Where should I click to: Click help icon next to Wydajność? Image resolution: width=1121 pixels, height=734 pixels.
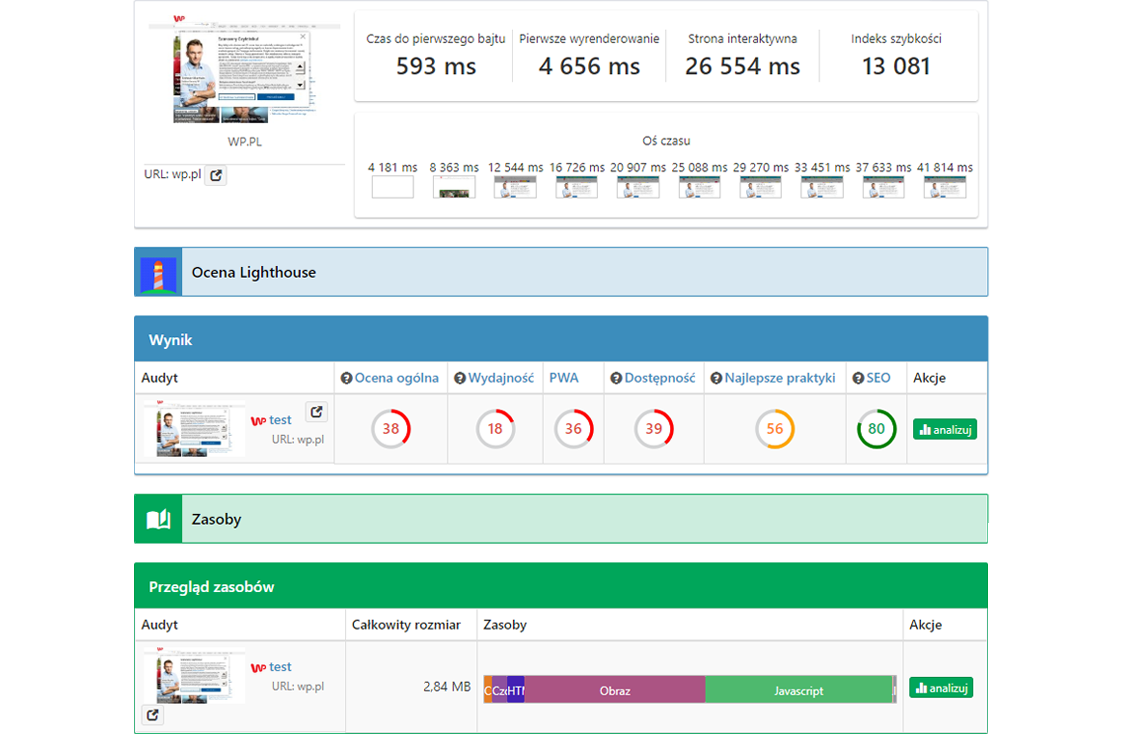coord(460,378)
